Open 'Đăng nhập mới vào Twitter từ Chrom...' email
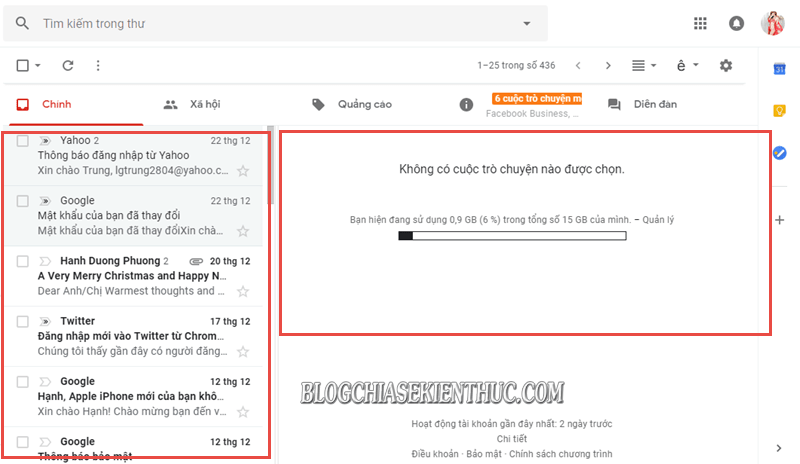800x464 pixels. (131, 336)
